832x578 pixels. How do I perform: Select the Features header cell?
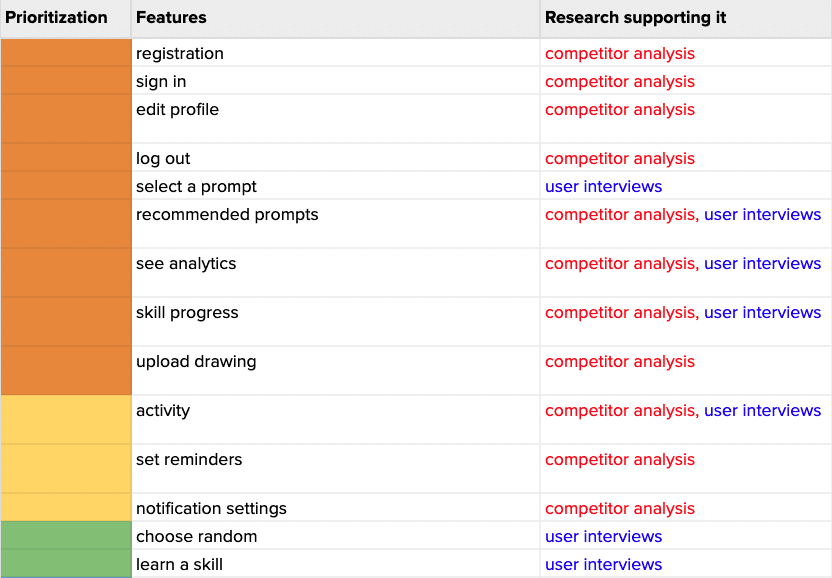coord(171,18)
